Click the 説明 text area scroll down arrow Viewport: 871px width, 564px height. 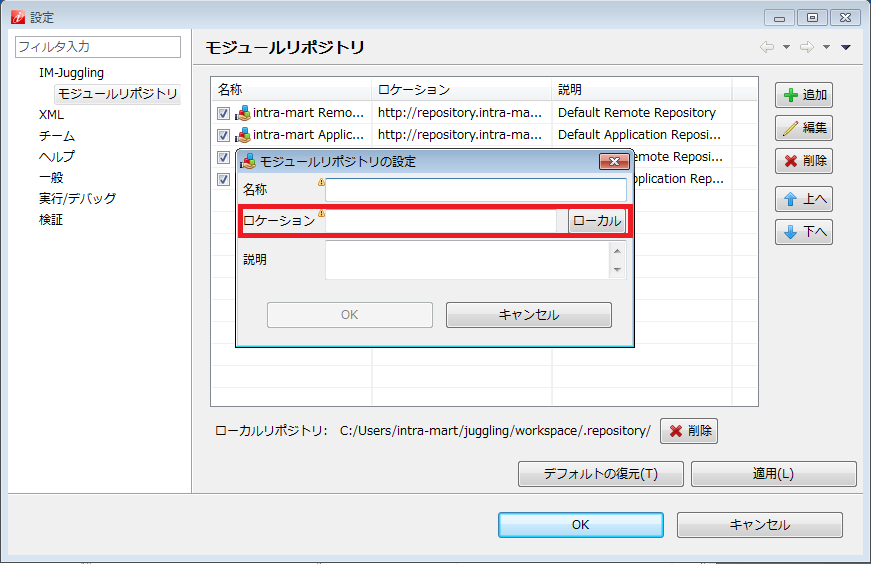[617, 269]
